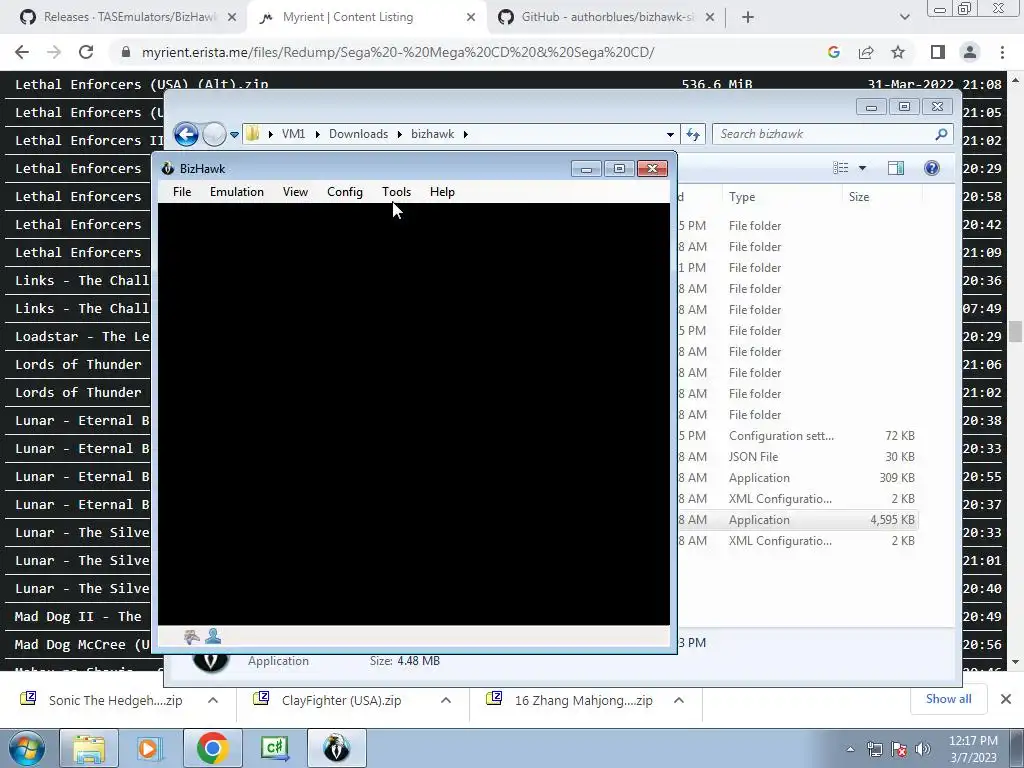Open Sonic The Hedgehog zip download options

(213, 700)
